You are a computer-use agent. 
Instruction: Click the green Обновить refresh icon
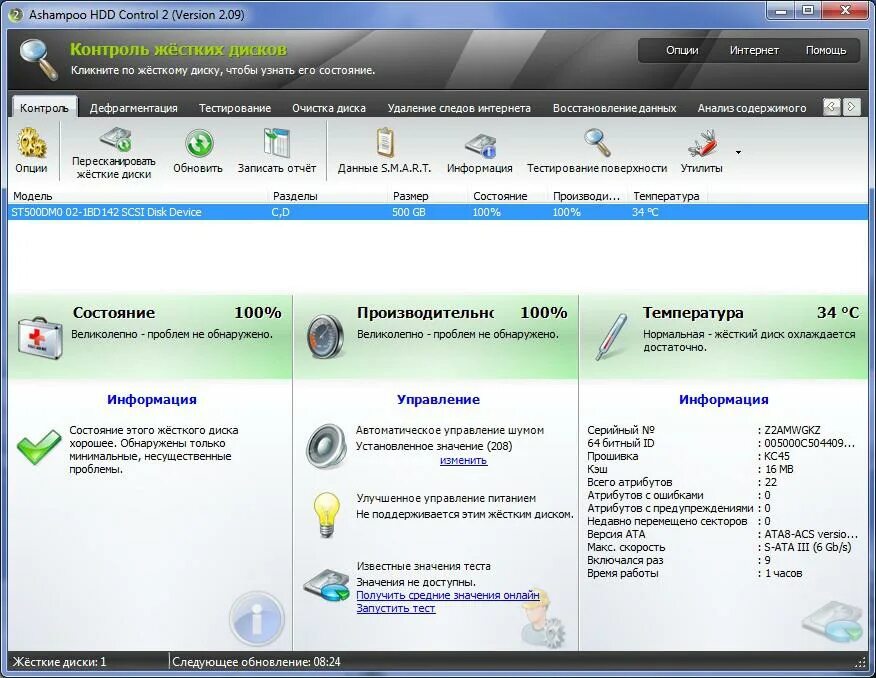click(199, 143)
